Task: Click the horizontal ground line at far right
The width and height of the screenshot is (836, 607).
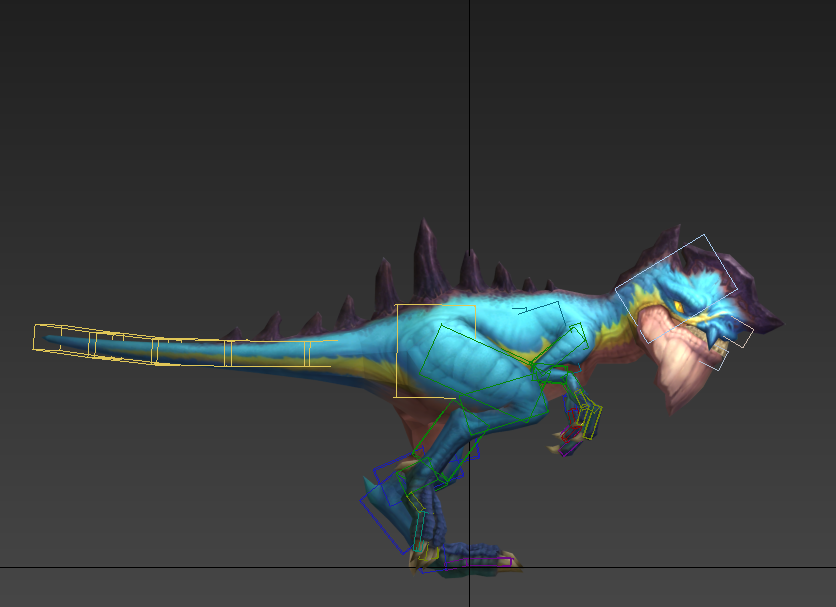Action: click(800, 567)
